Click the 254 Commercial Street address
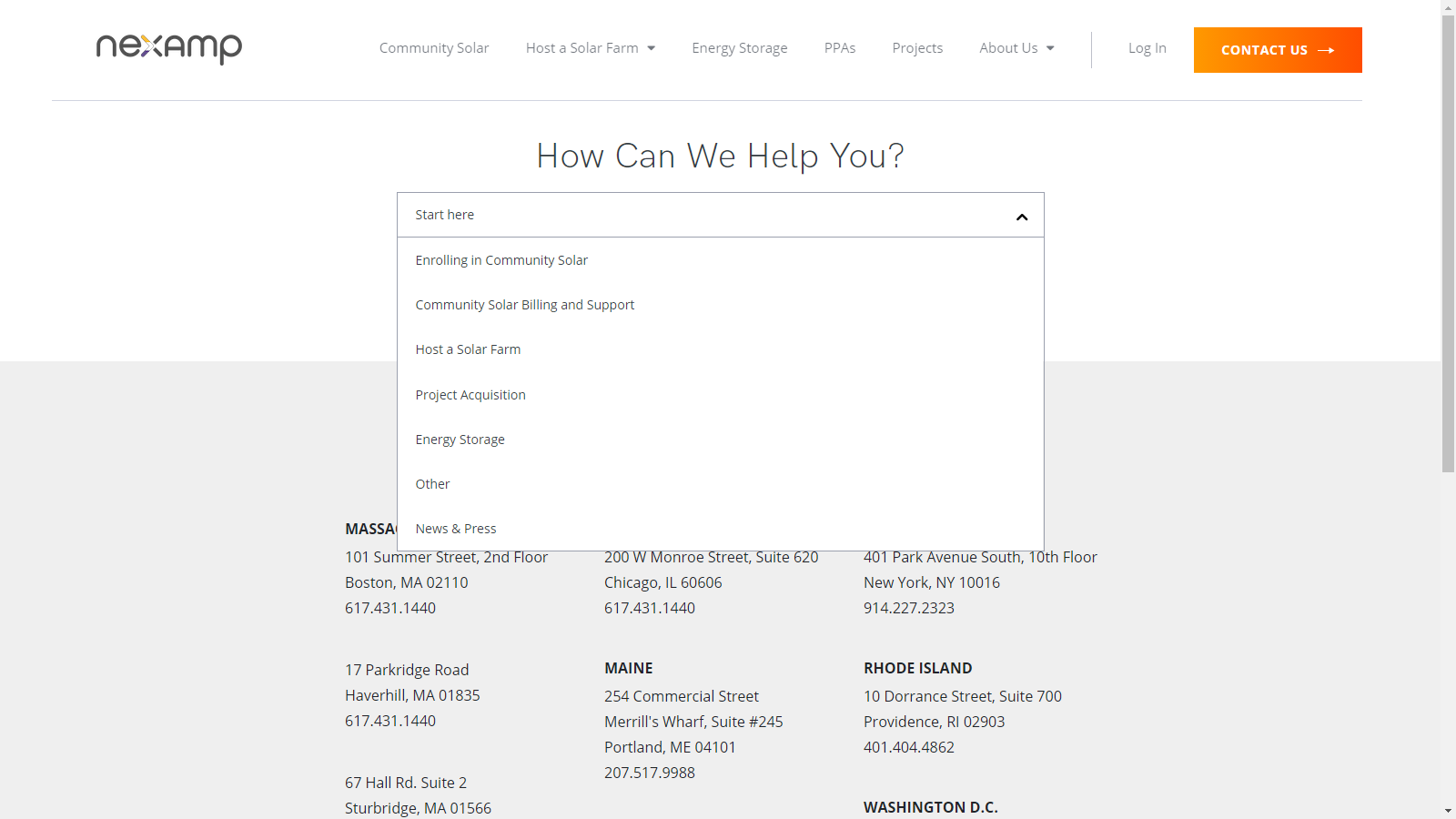1456x819 pixels. [682, 696]
